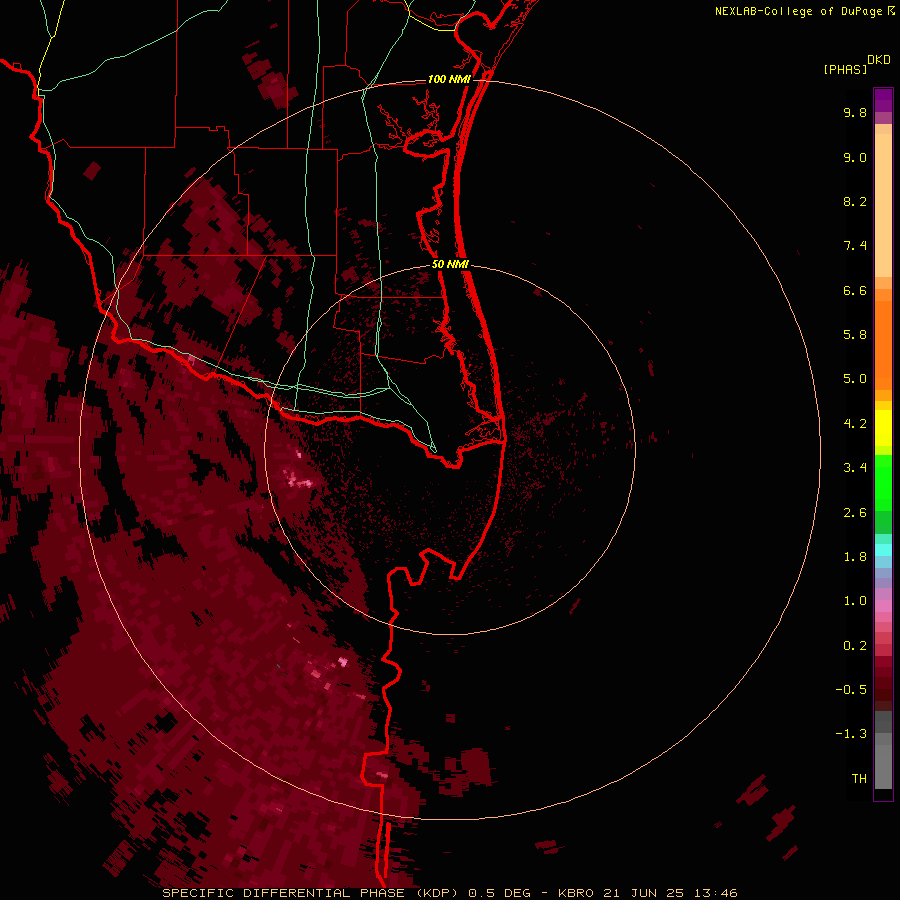The height and width of the screenshot is (900, 900).
Task: Pick the cyan band of the color bar
Action: pos(883,550)
